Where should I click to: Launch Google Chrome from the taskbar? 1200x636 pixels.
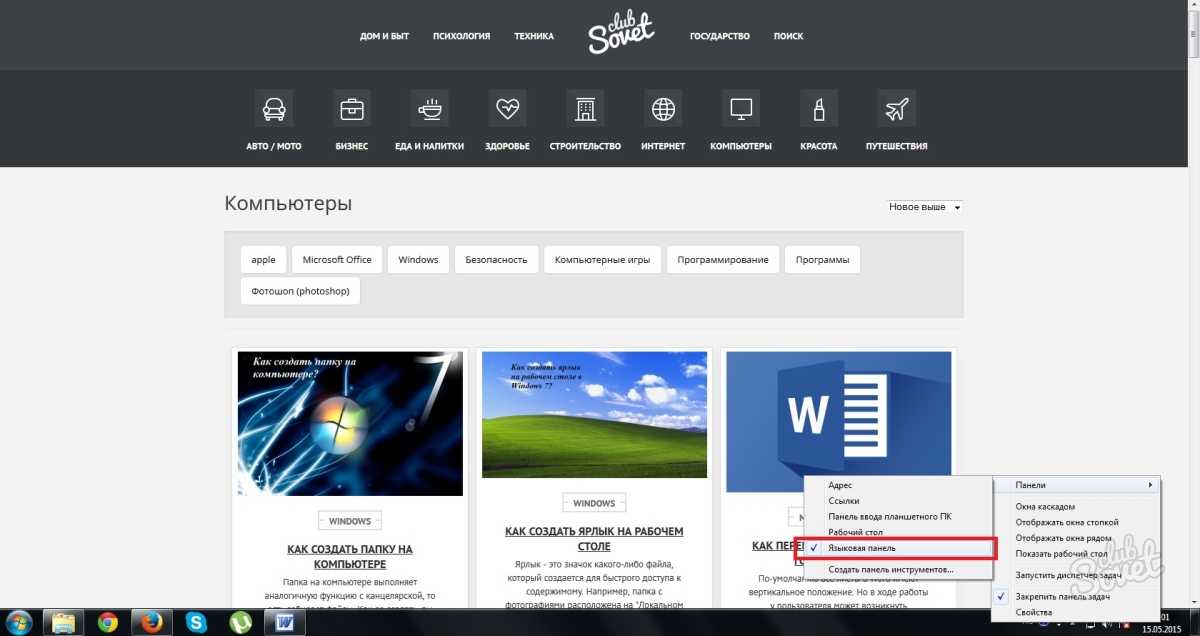[x=107, y=623]
